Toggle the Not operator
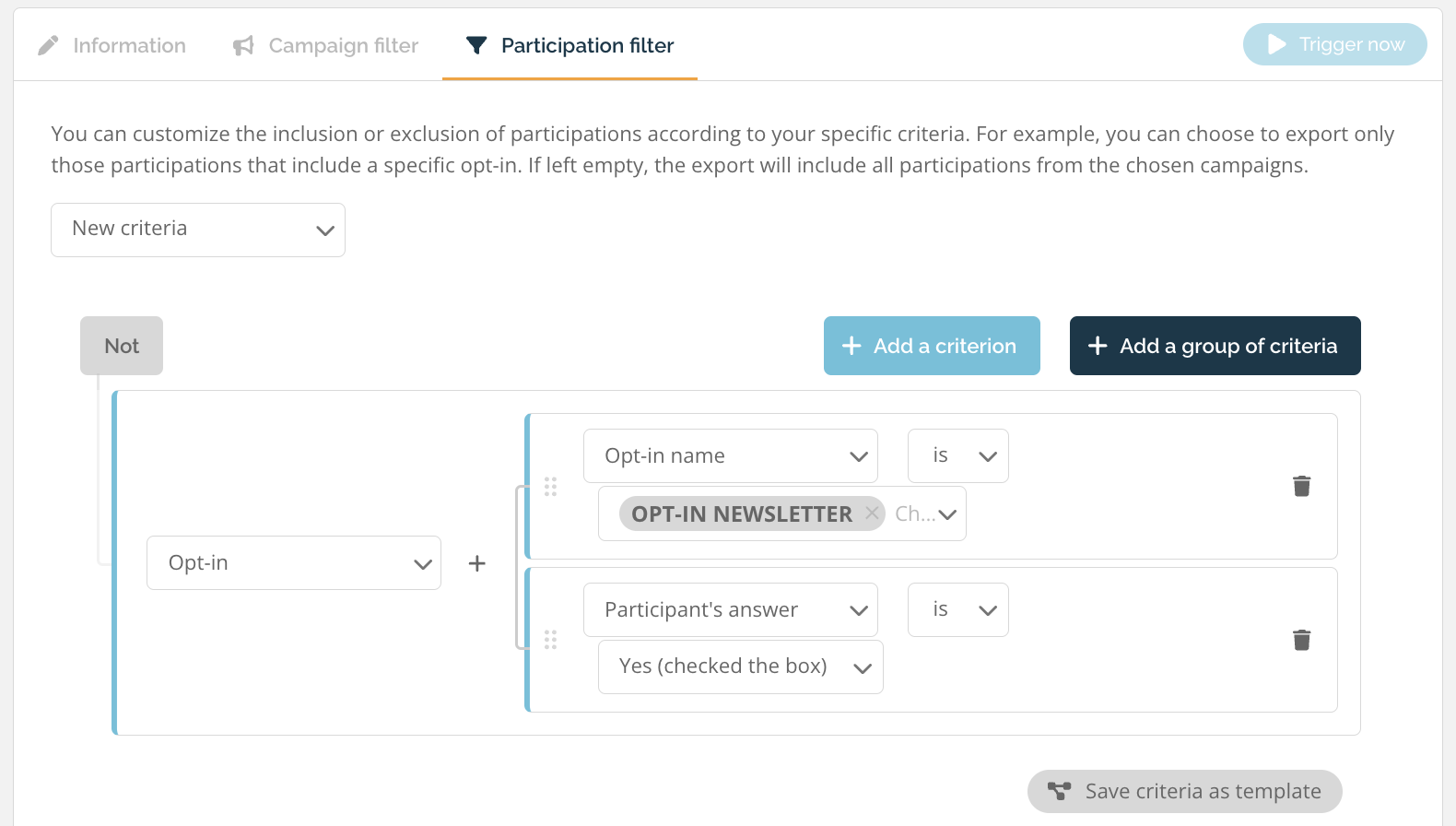1456x826 pixels. pos(122,346)
